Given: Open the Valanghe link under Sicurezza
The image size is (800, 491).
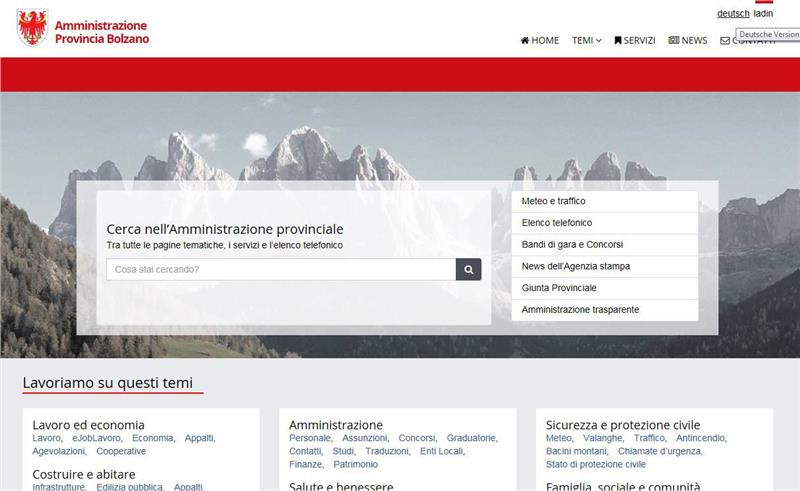Looking at the screenshot, I should pos(603,438).
